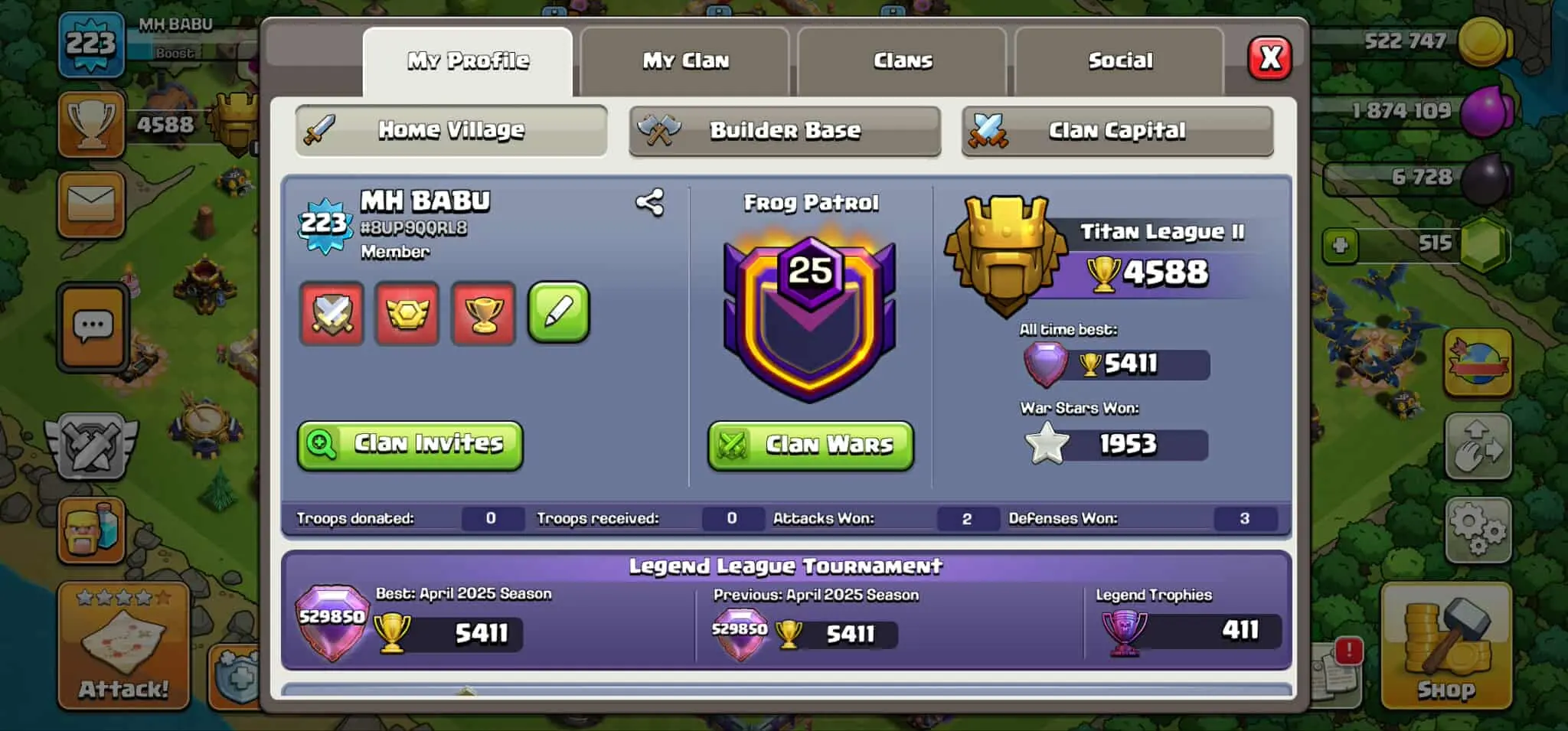The height and width of the screenshot is (731, 1568).
Task: Select the gold trophy label badge
Action: pyautogui.click(x=483, y=313)
